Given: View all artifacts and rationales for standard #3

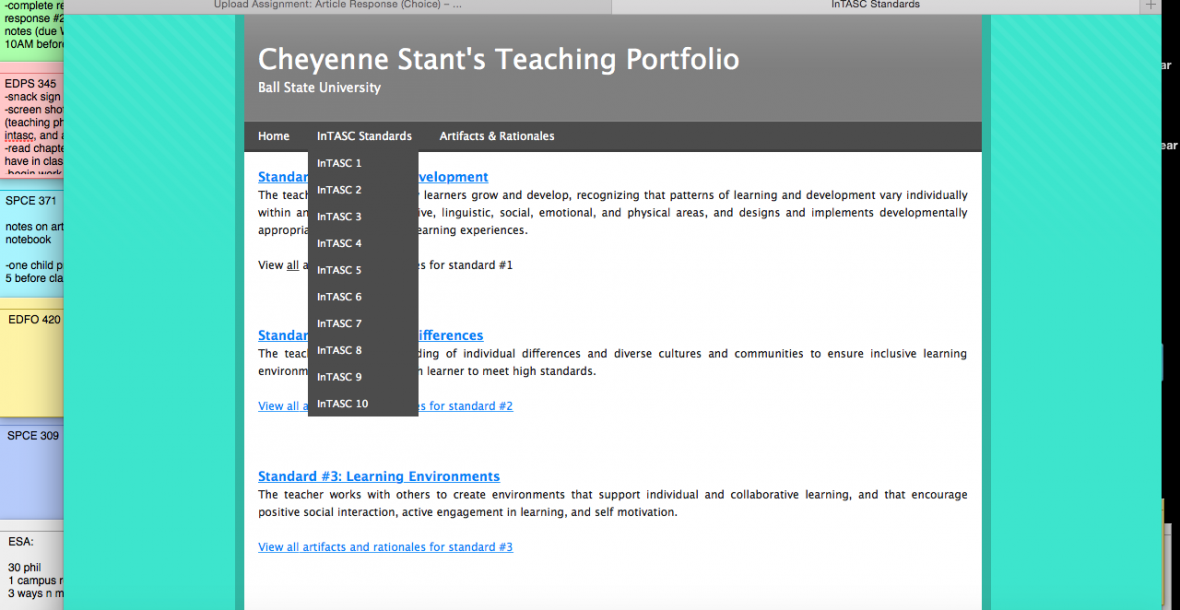Looking at the screenshot, I should tap(385, 547).
